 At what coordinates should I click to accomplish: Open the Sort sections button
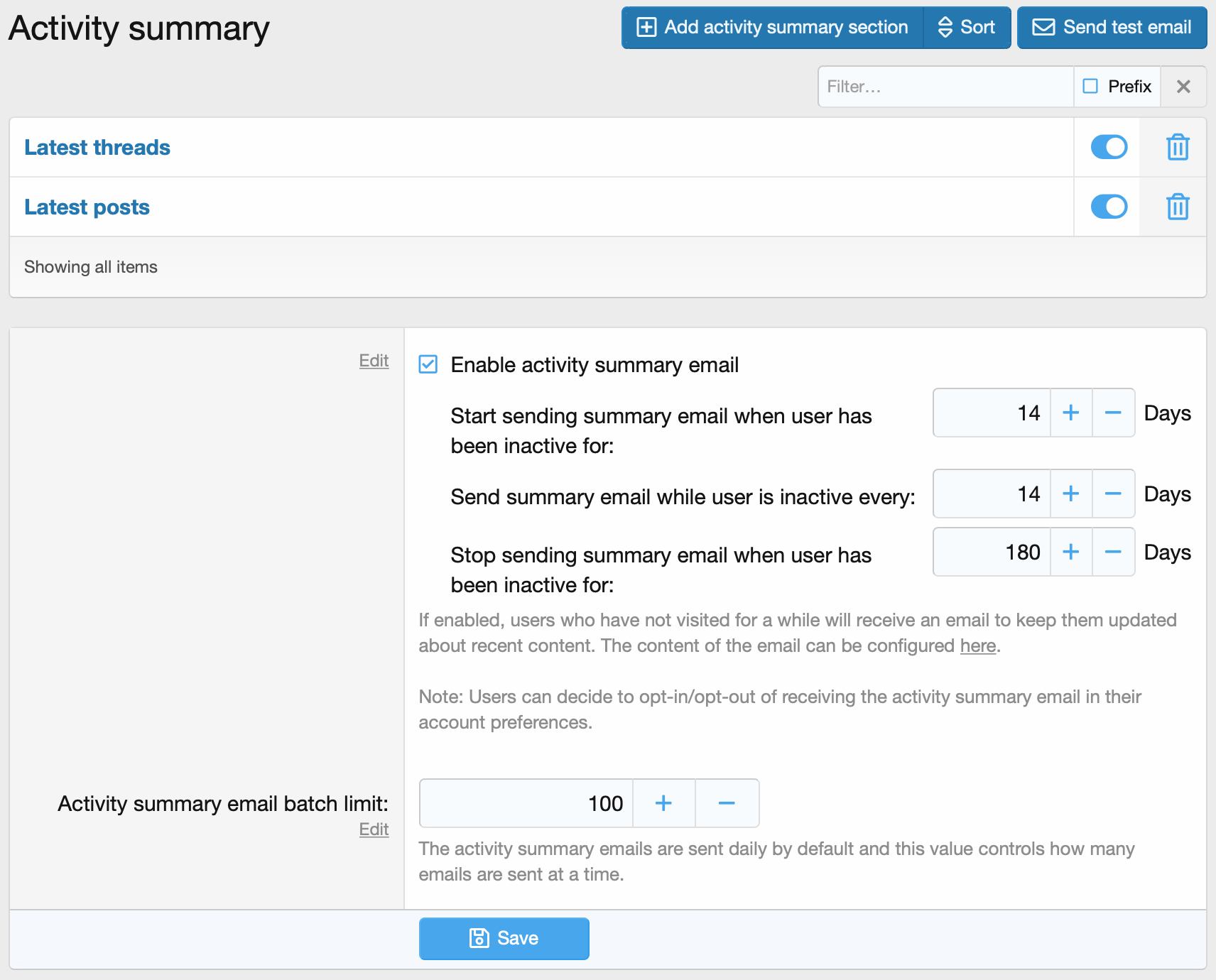point(967,28)
